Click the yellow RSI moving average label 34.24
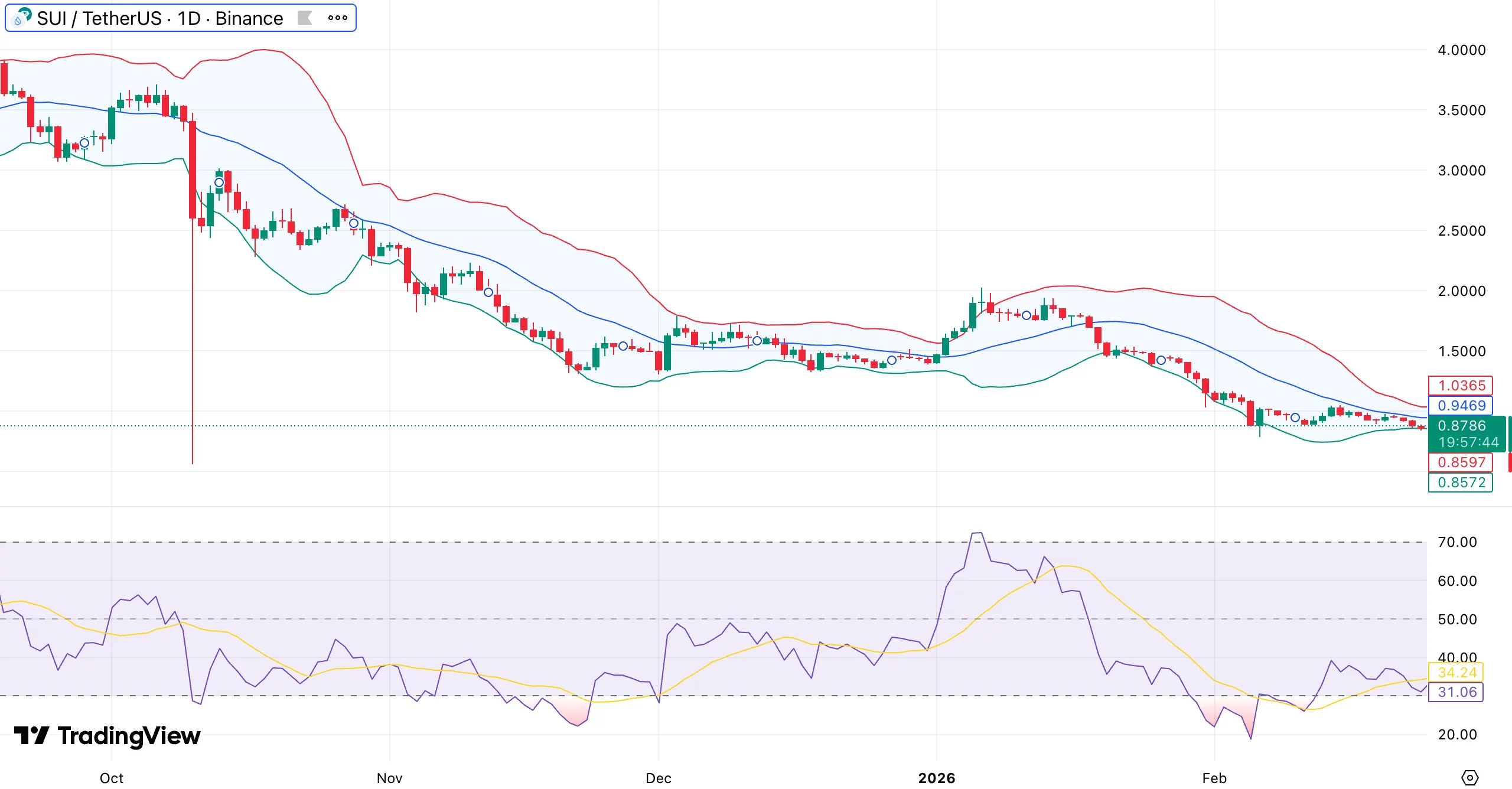 tap(1456, 671)
